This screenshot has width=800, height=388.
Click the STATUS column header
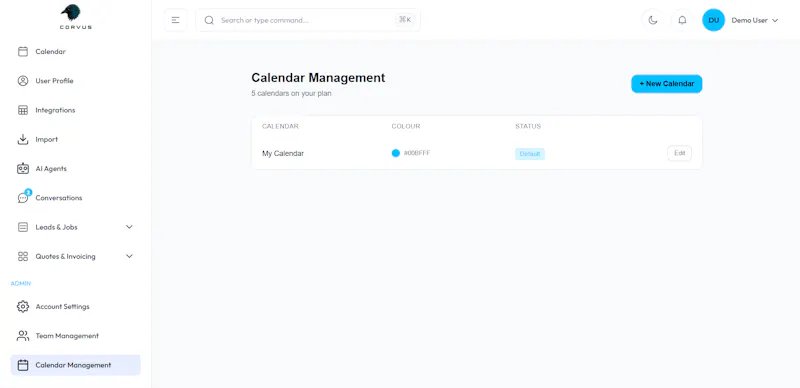[x=528, y=126]
